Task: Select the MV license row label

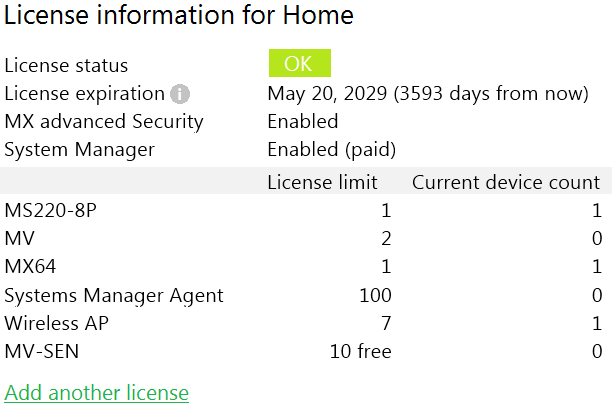Action: [20, 239]
